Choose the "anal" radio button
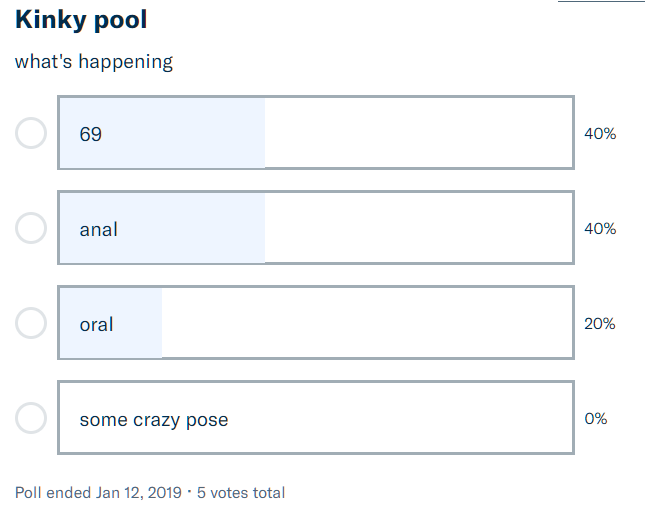Screen dimensions: 662x508 point(31,228)
